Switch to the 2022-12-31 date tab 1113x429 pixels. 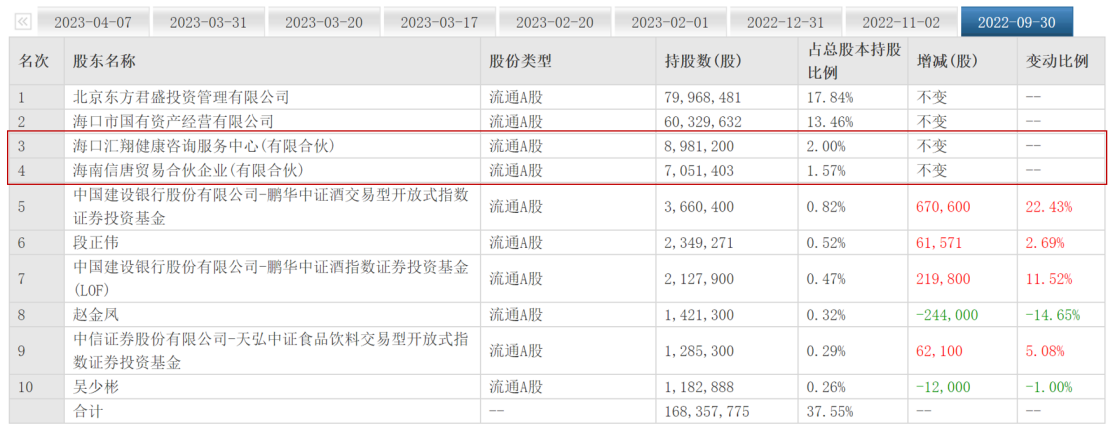786,22
